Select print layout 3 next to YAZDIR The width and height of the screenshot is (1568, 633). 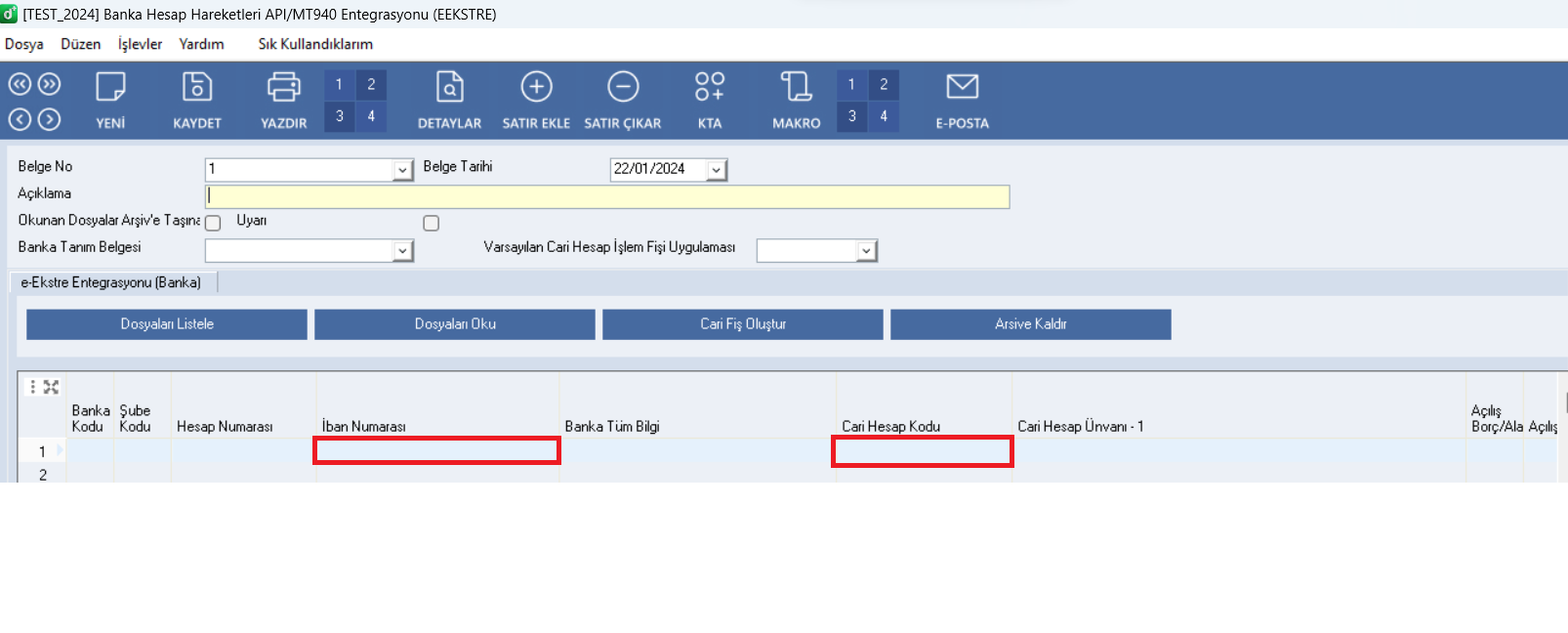point(340,116)
